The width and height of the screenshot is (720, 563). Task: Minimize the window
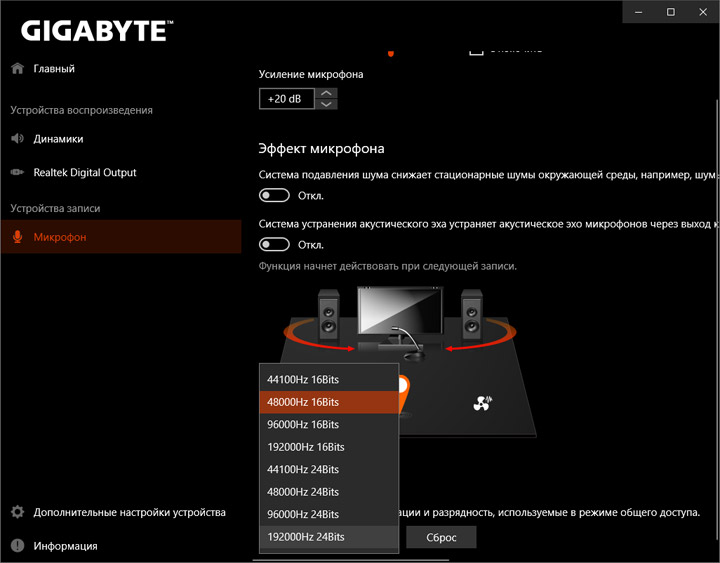click(x=638, y=12)
